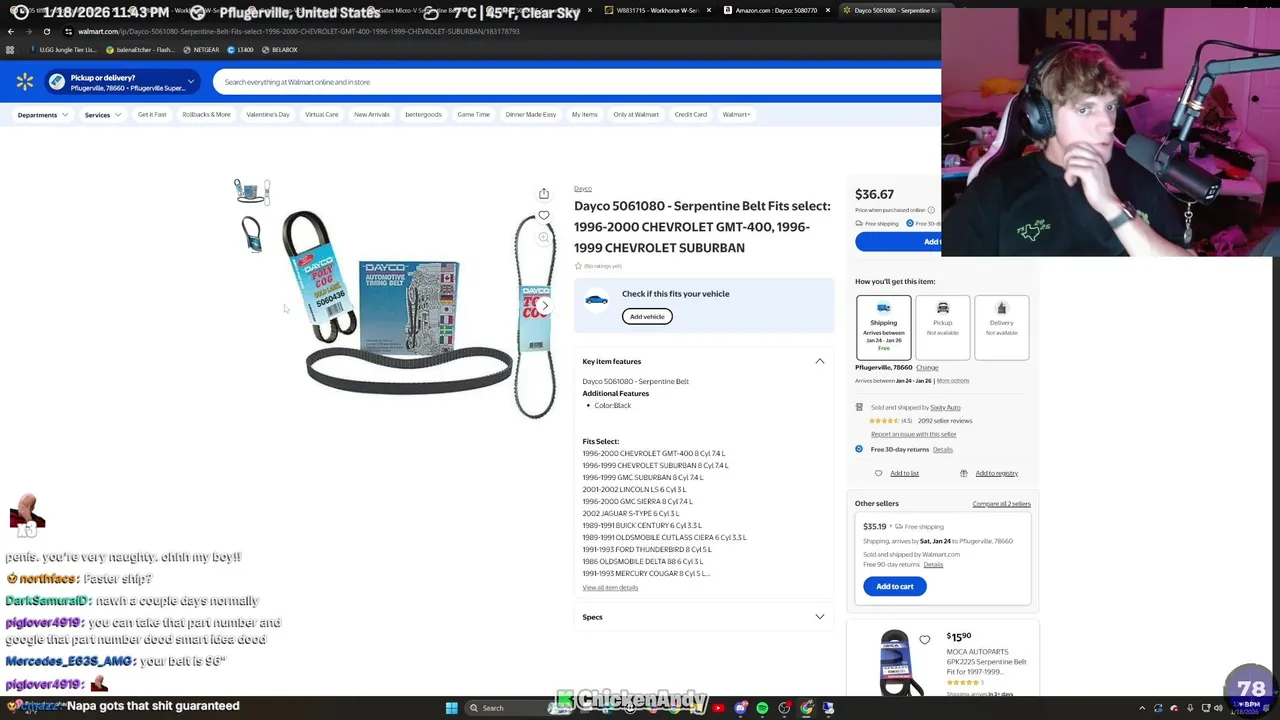
Task: Click the Add vehicle button
Action: click(x=647, y=316)
